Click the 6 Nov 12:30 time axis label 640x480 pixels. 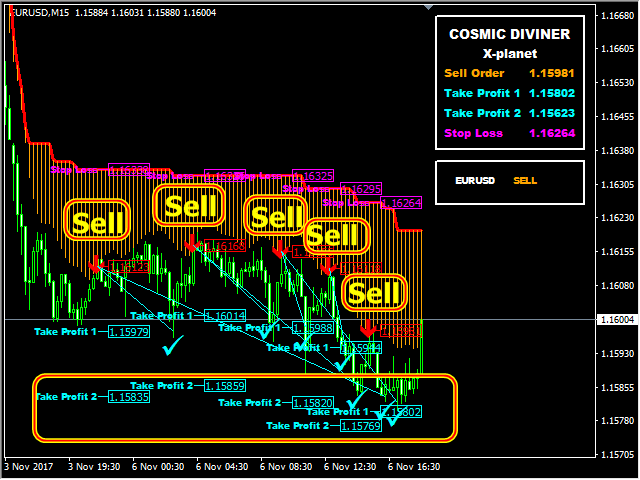(x=350, y=467)
